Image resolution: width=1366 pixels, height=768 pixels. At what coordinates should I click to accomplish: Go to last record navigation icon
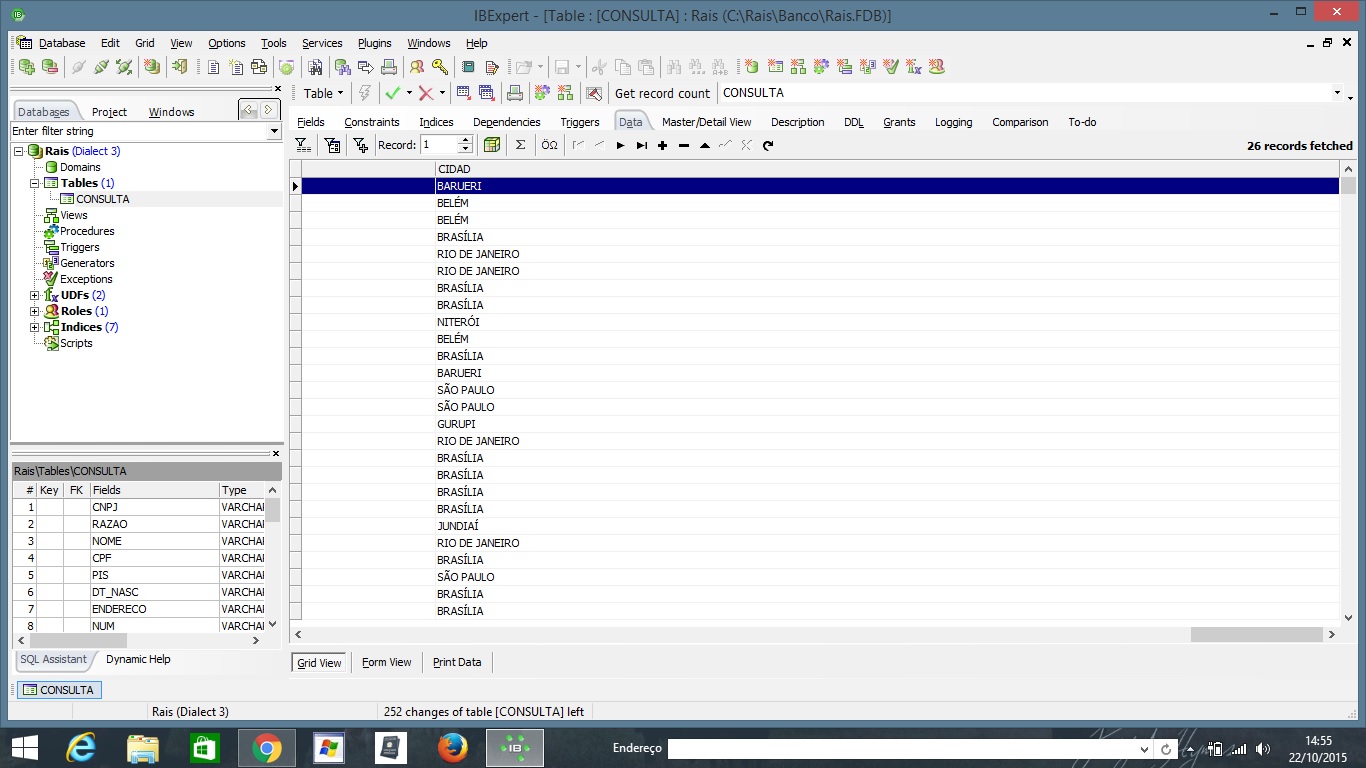642,145
